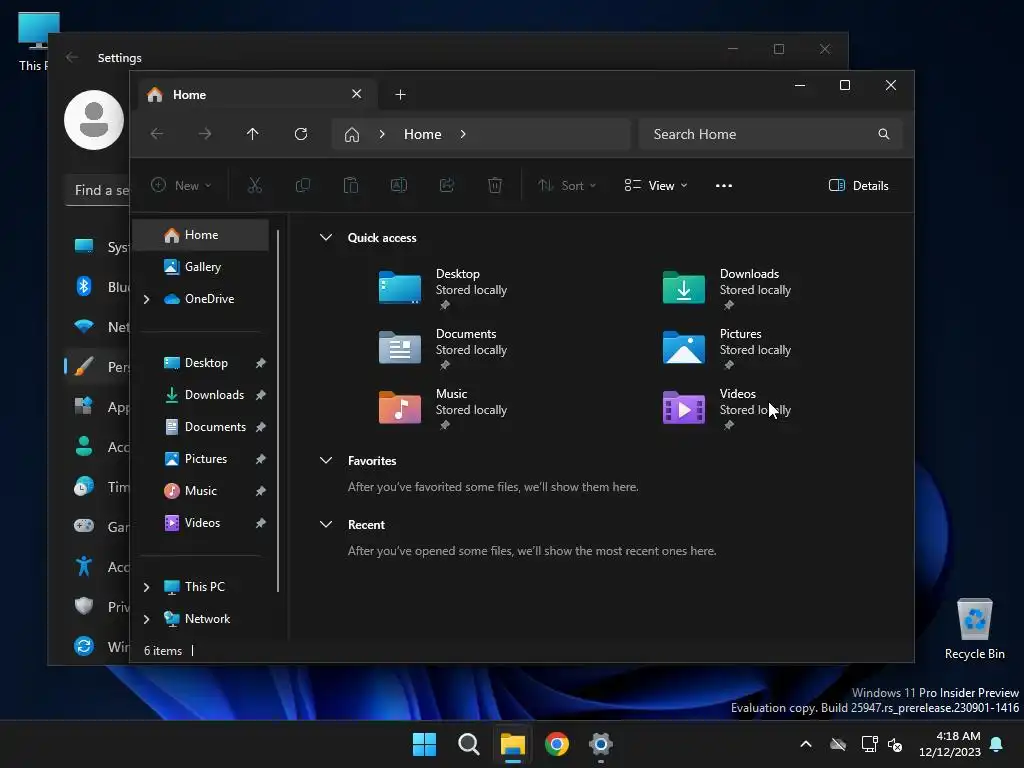Expand Network in the navigation pane
Image resolution: width=1024 pixels, height=768 pixels.
(146, 619)
